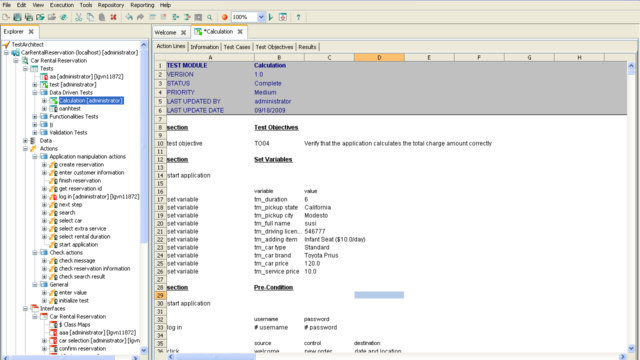
Task: Switch to the Test Cases tab
Action: (237, 47)
